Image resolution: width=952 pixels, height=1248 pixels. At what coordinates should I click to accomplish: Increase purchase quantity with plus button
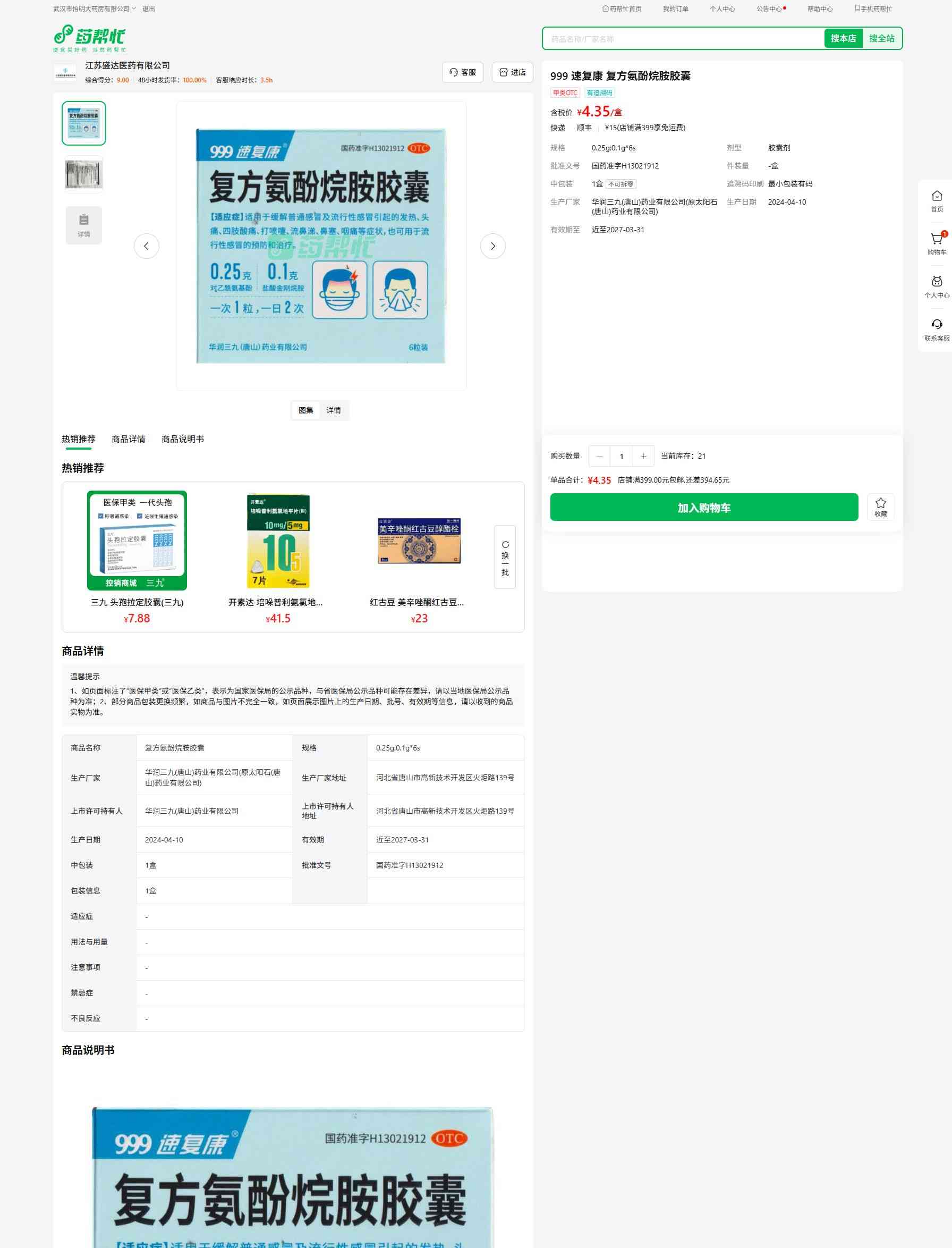click(x=643, y=456)
